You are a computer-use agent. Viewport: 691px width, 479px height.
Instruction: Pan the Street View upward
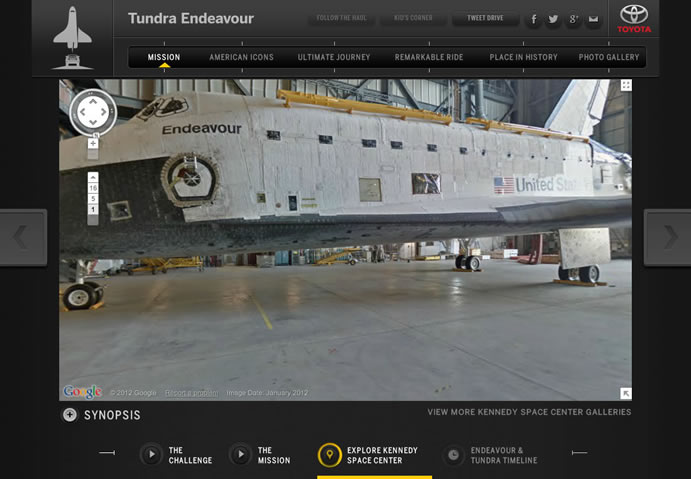[x=93, y=102]
